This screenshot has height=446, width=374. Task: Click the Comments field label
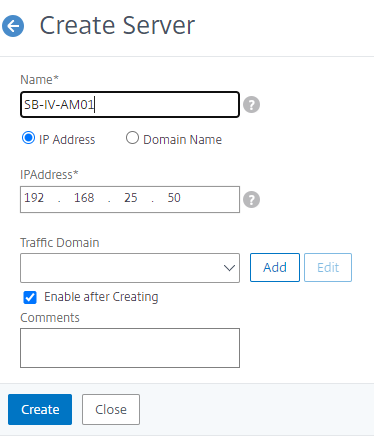click(x=50, y=318)
